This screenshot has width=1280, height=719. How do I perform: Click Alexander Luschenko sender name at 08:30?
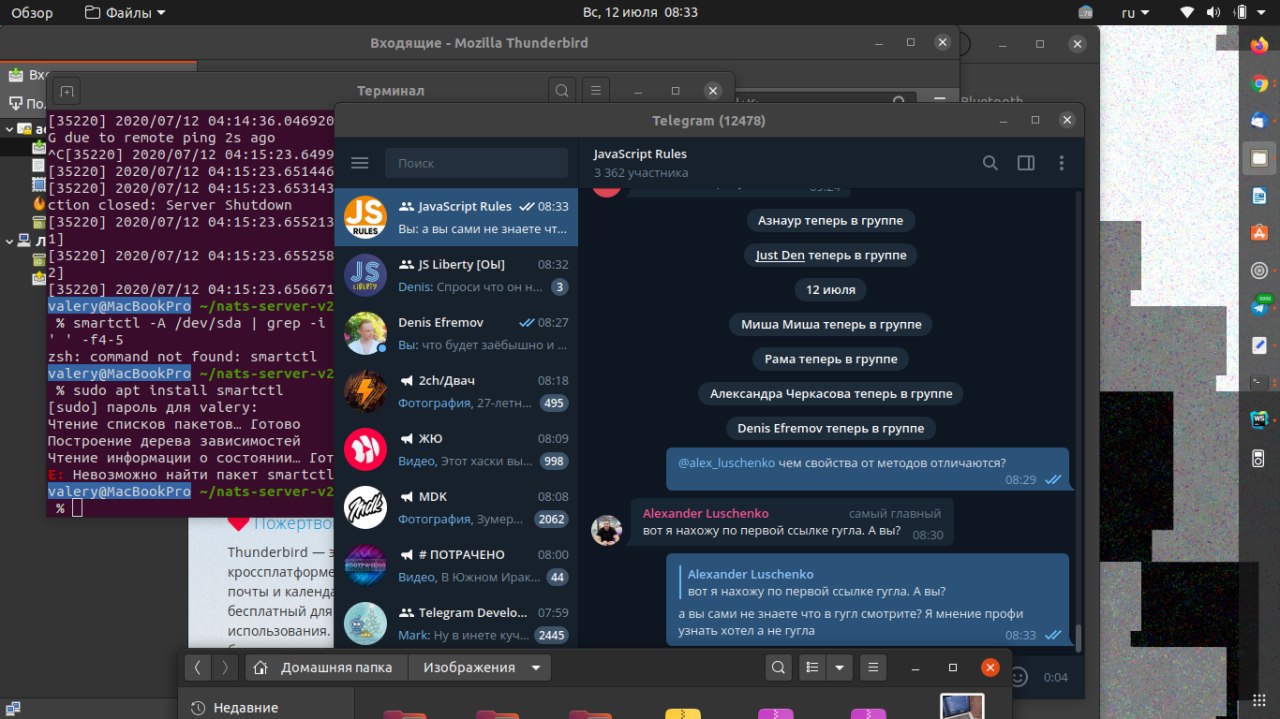tap(706, 513)
